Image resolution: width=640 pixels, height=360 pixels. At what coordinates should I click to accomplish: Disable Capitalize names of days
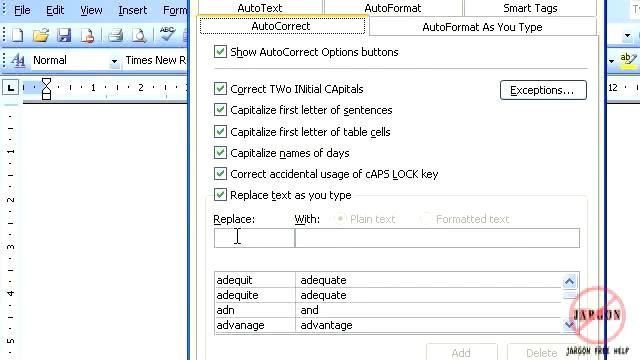[220, 153]
